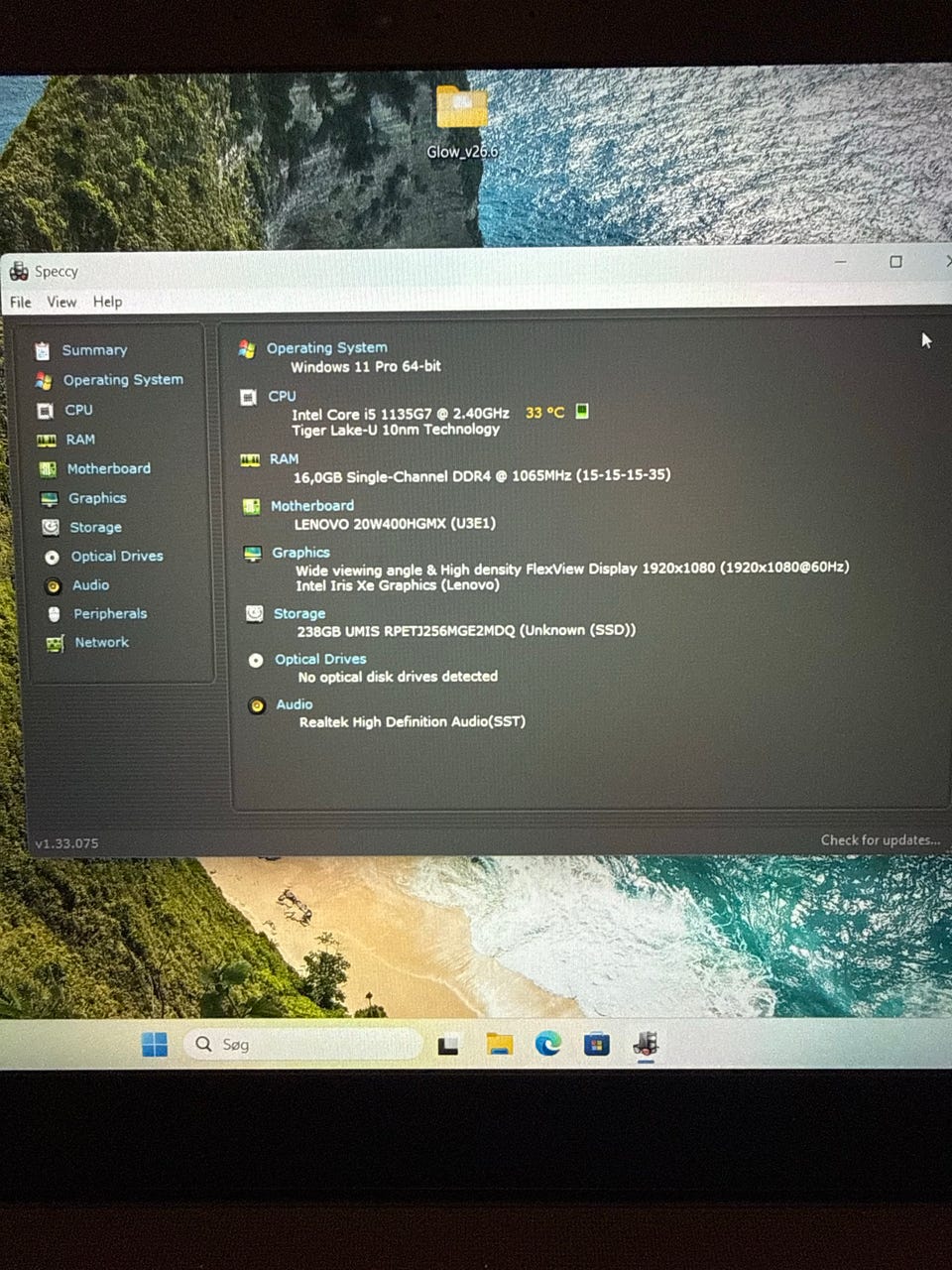
Task: Open the Windows Start menu
Action: [x=155, y=1045]
